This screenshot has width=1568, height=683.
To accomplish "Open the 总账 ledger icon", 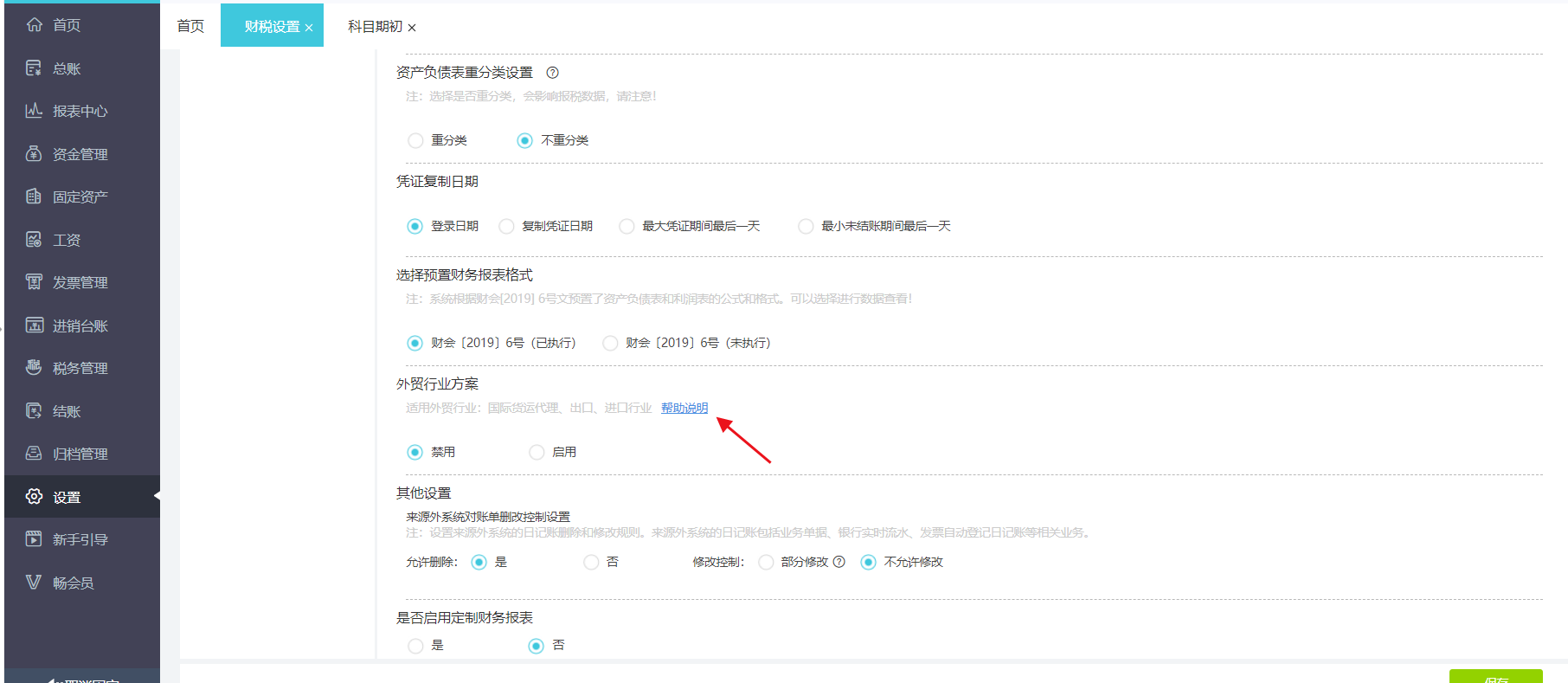I will (34, 68).
